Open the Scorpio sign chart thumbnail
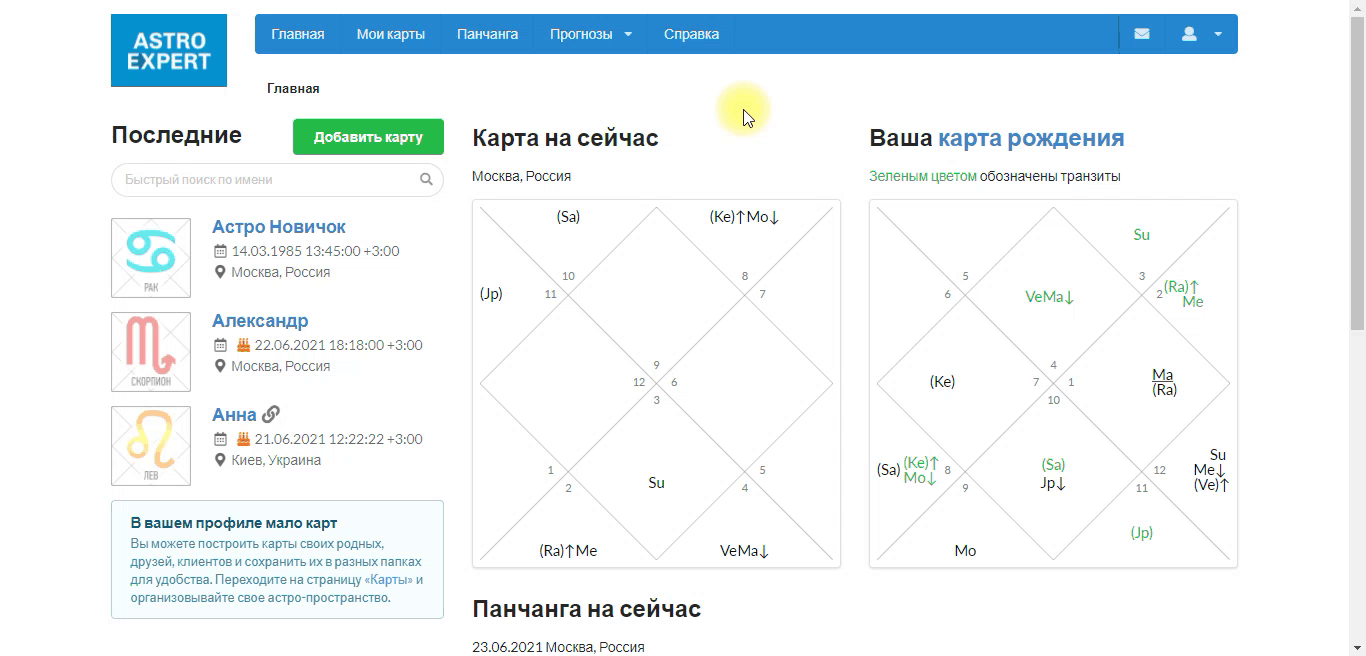The height and width of the screenshot is (656, 1366). pos(151,352)
